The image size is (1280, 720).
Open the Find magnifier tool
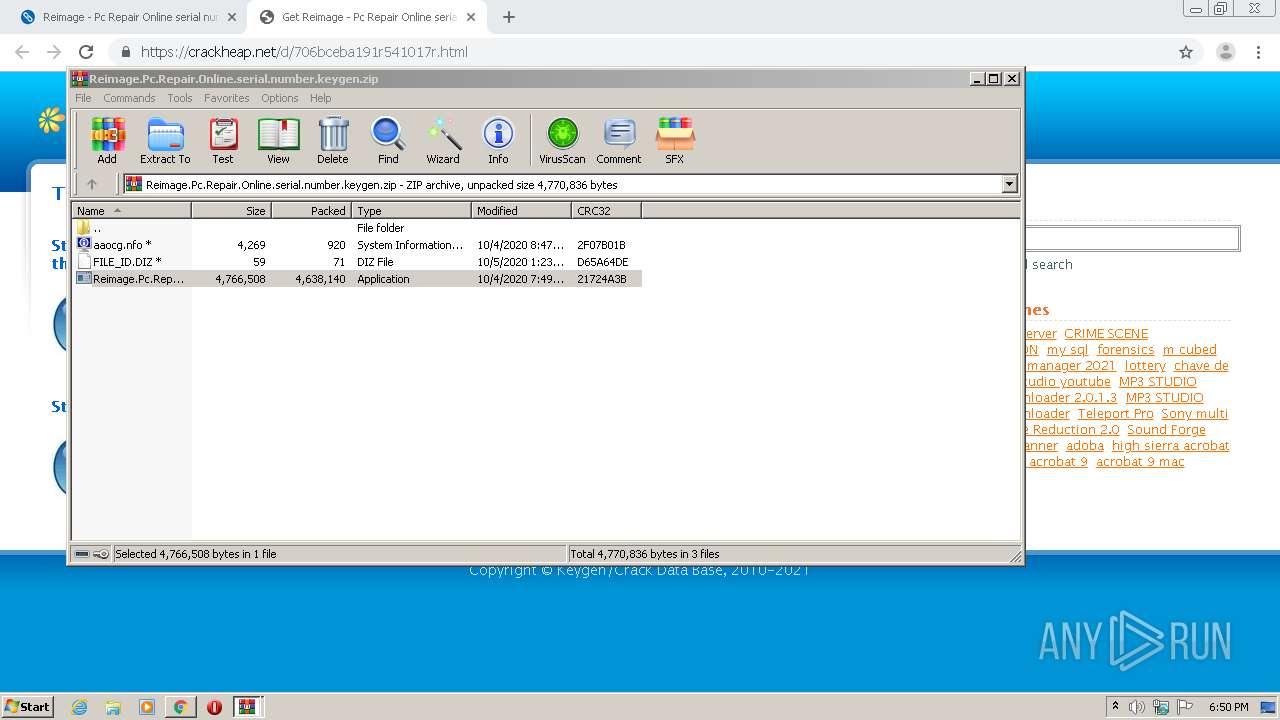(x=388, y=140)
